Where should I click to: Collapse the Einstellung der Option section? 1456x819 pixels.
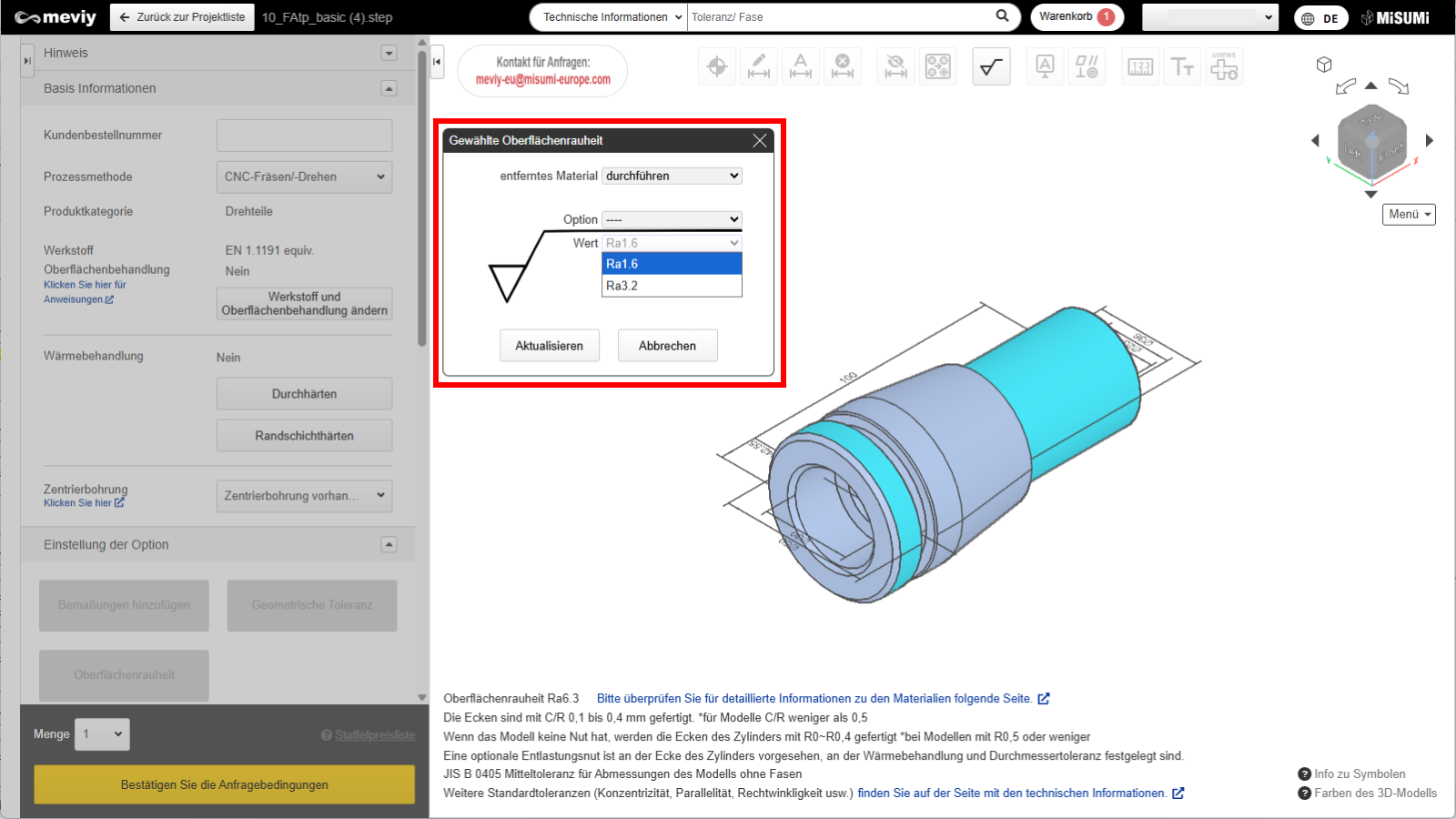click(x=389, y=544)
